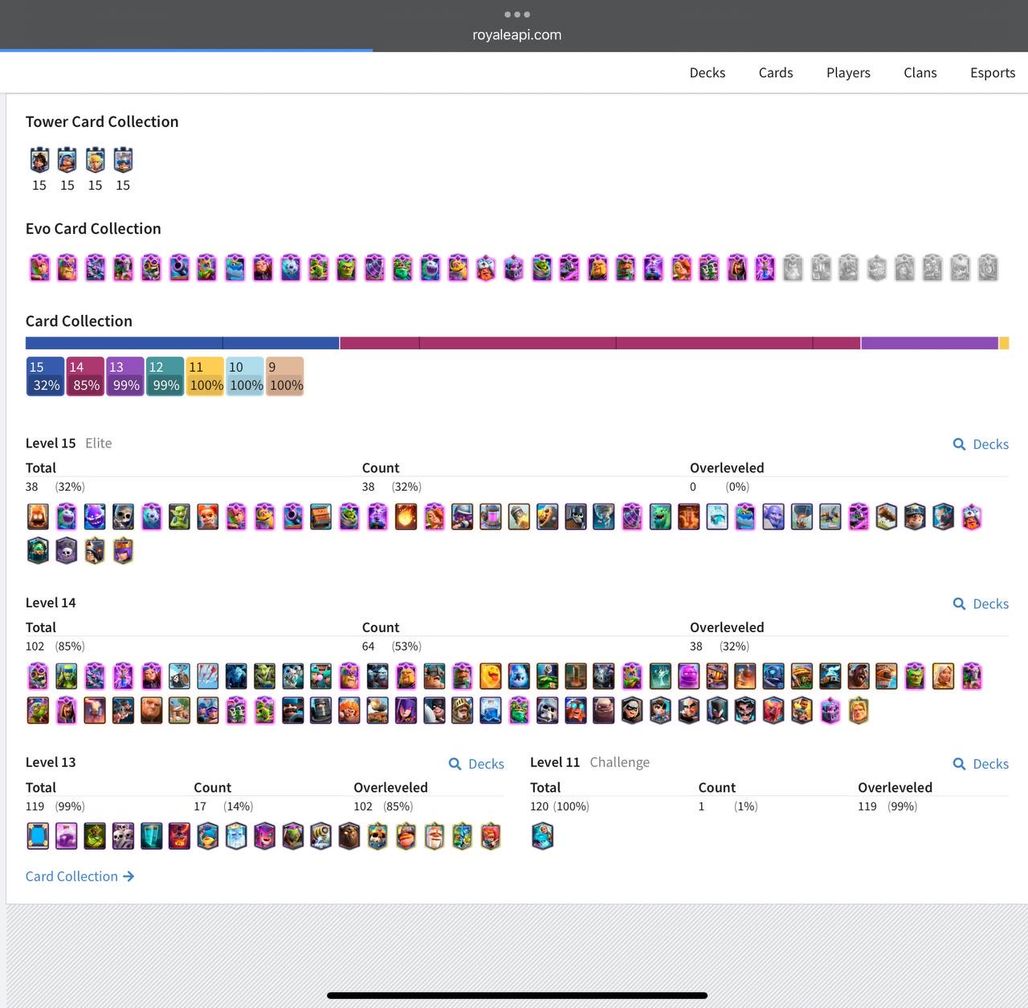Go to the Cards navigation tab
The width and height of the screenshot is (1028, 1008).
(776, 73)
